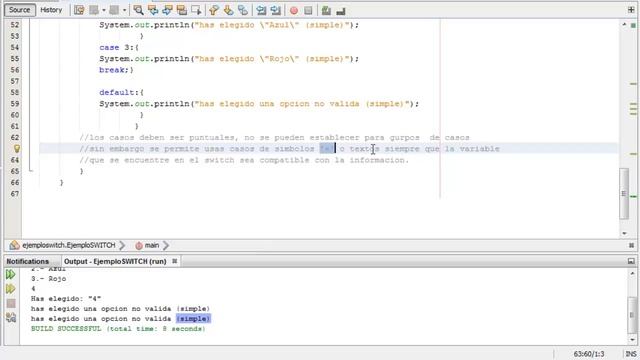
Task: Toggle Bookmark on current line
Action: pyautogui.click(x=243, y=10)
